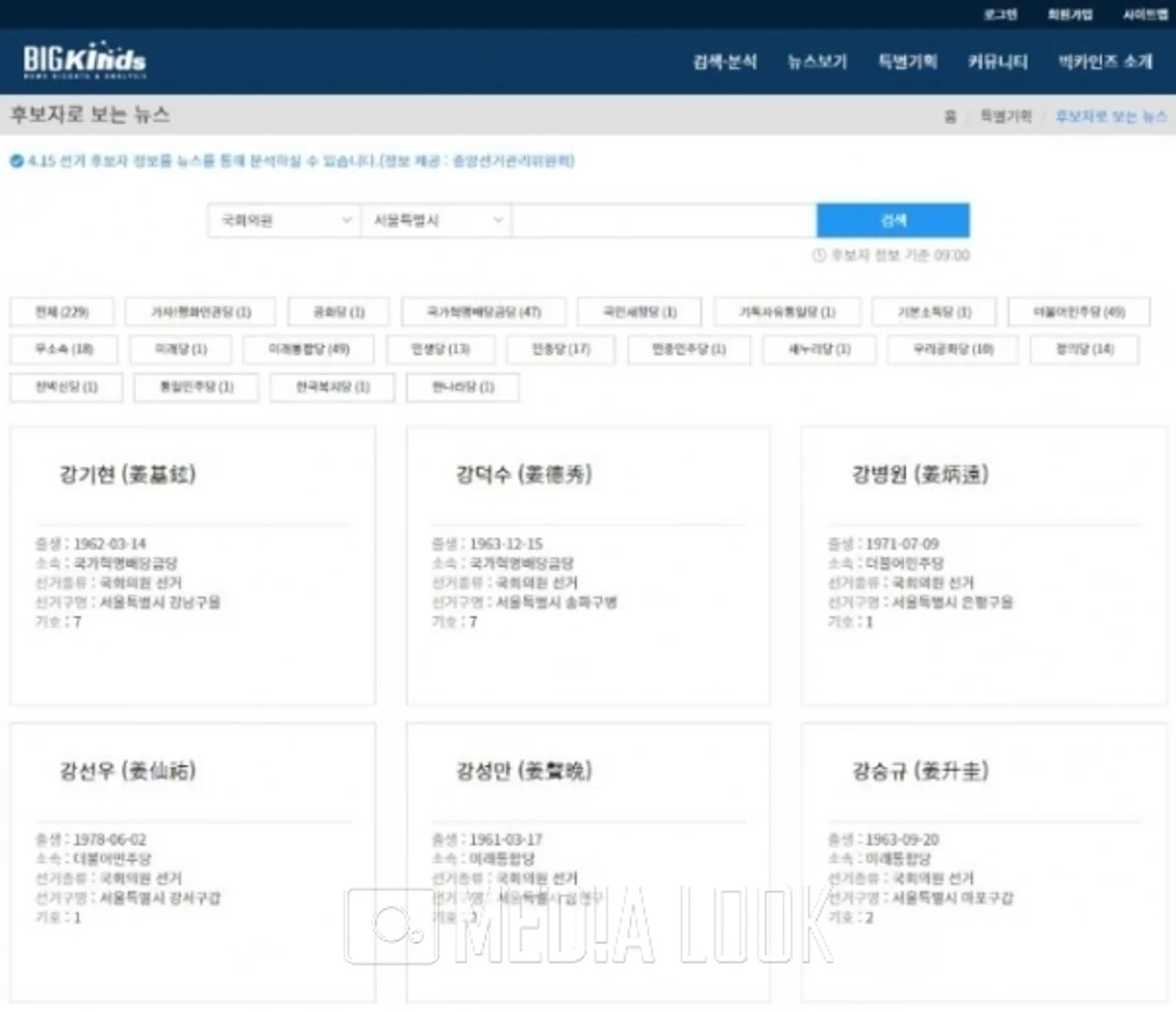Click the blue checkmark notice icon
This screenshot has width=1176, height=1012.
point(17,162)
